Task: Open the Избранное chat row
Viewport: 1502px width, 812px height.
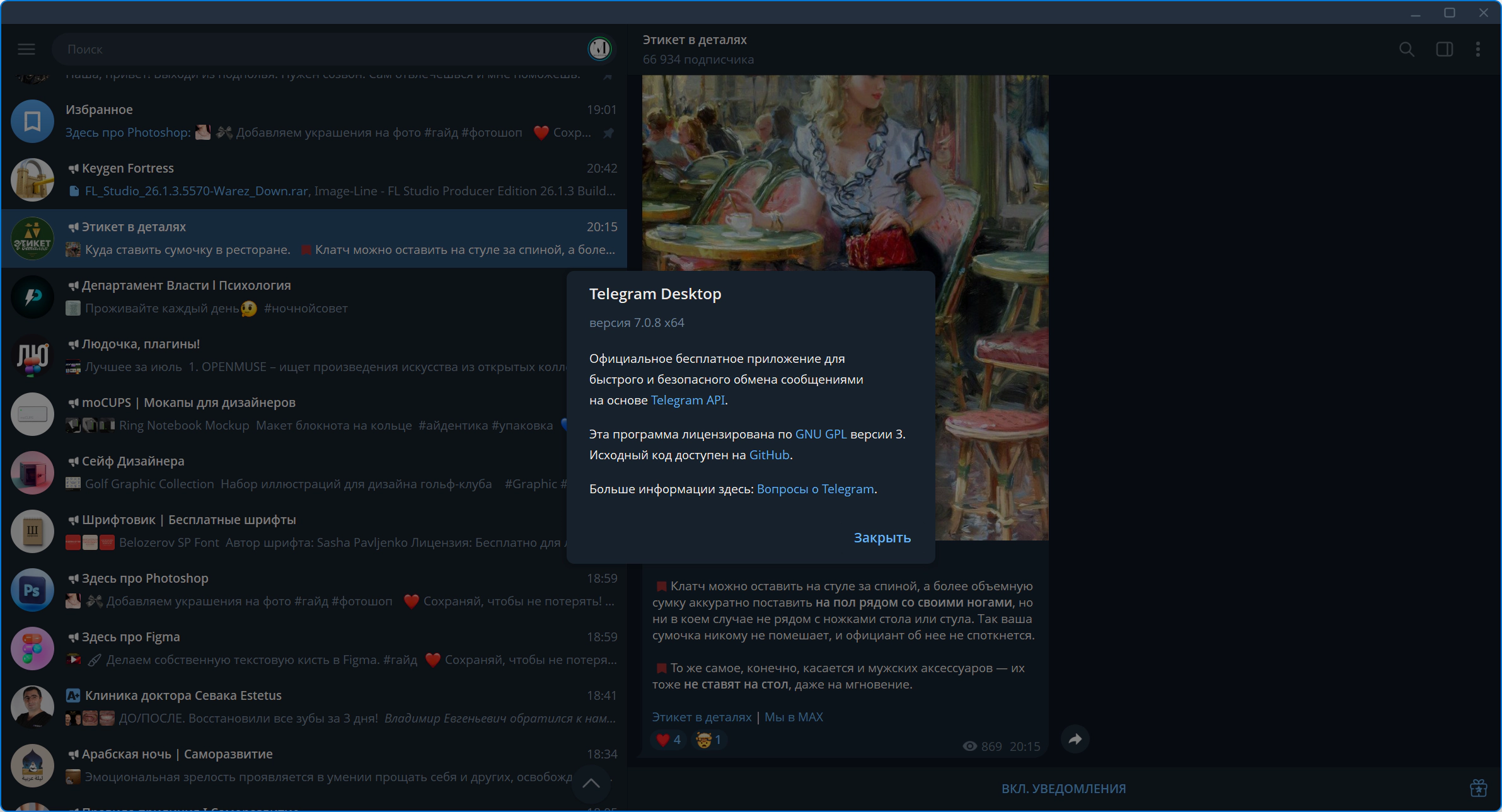Action: [314, 121]
